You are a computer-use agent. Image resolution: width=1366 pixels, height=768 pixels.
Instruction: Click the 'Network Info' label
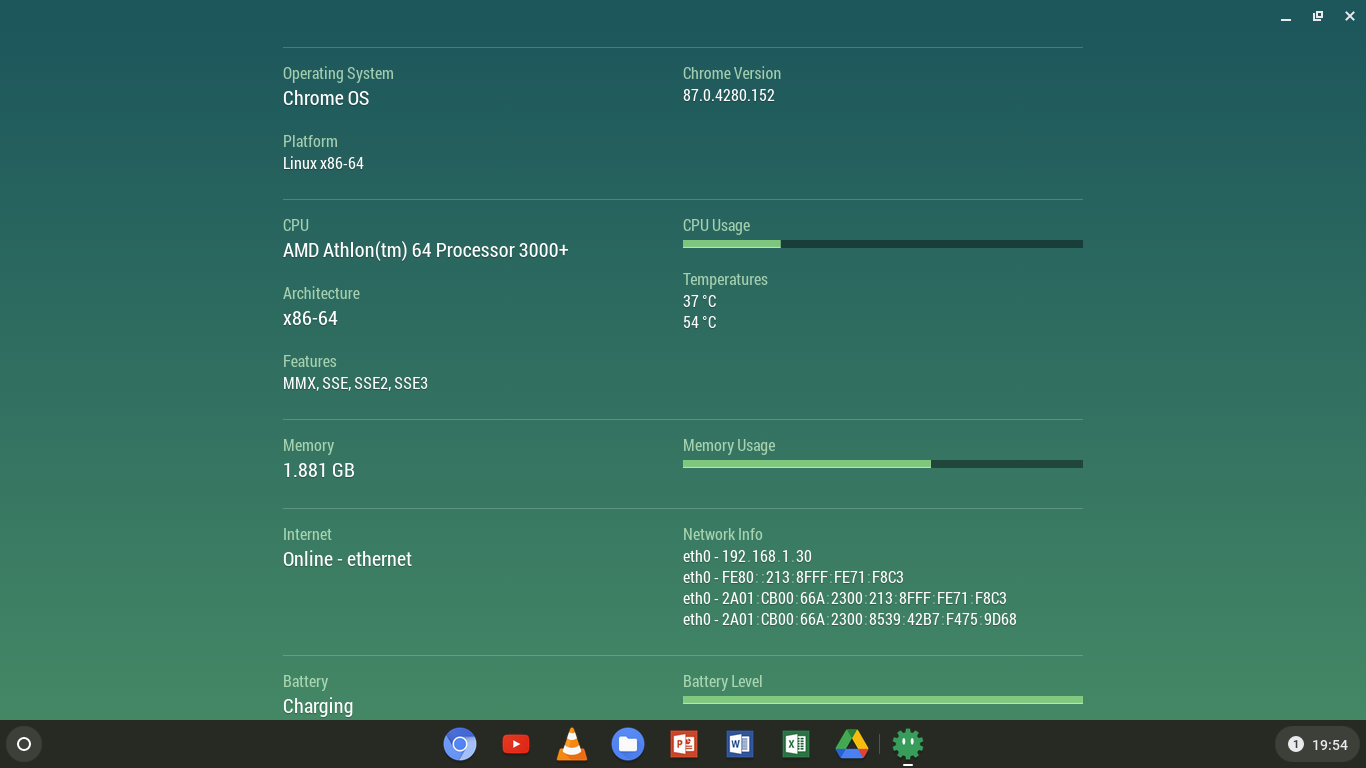pyautogui.click(x=723, y=534)
